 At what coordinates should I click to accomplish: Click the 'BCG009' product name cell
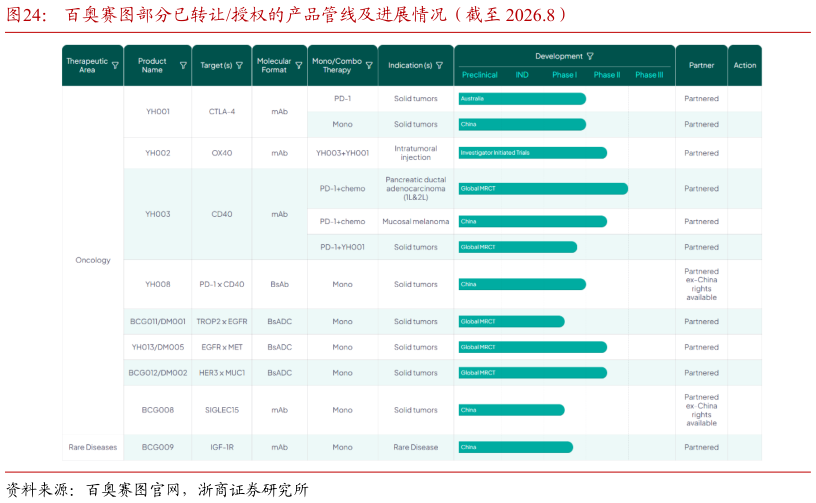[158, 447]
